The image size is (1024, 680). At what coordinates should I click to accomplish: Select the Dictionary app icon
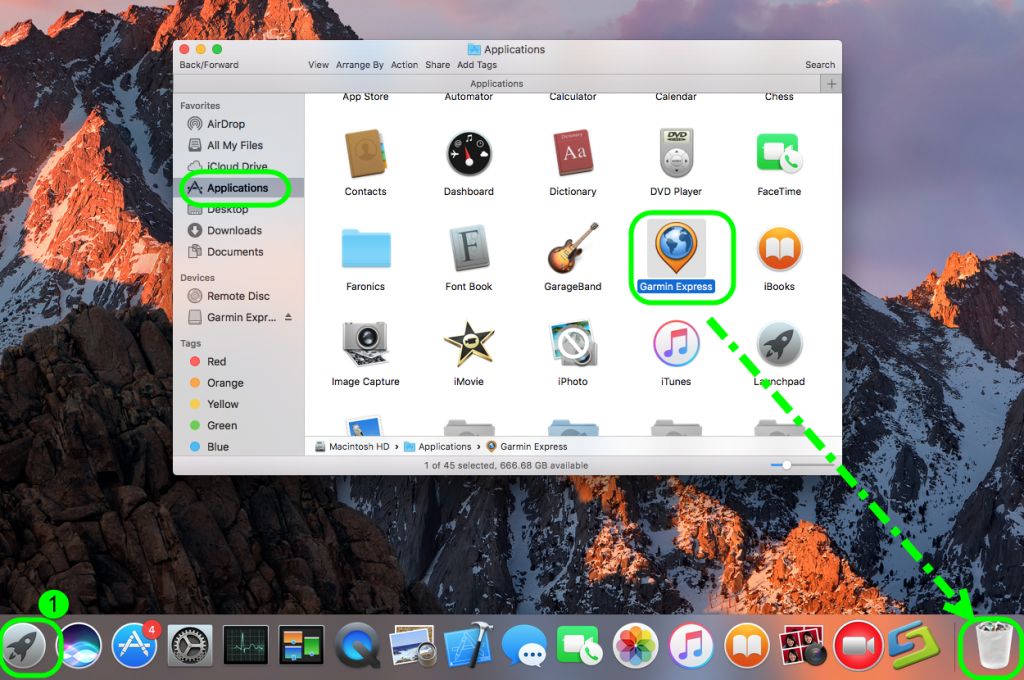[x=573, y=154]
